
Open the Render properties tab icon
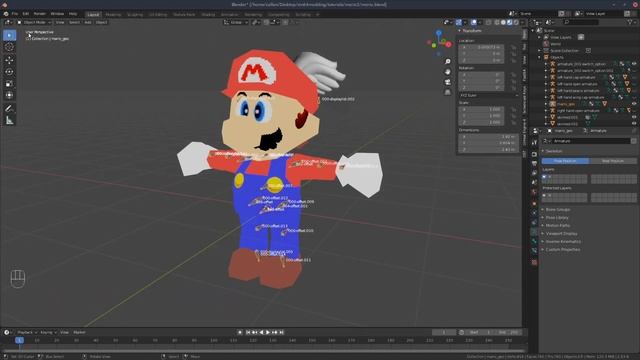tap(534, 154)
